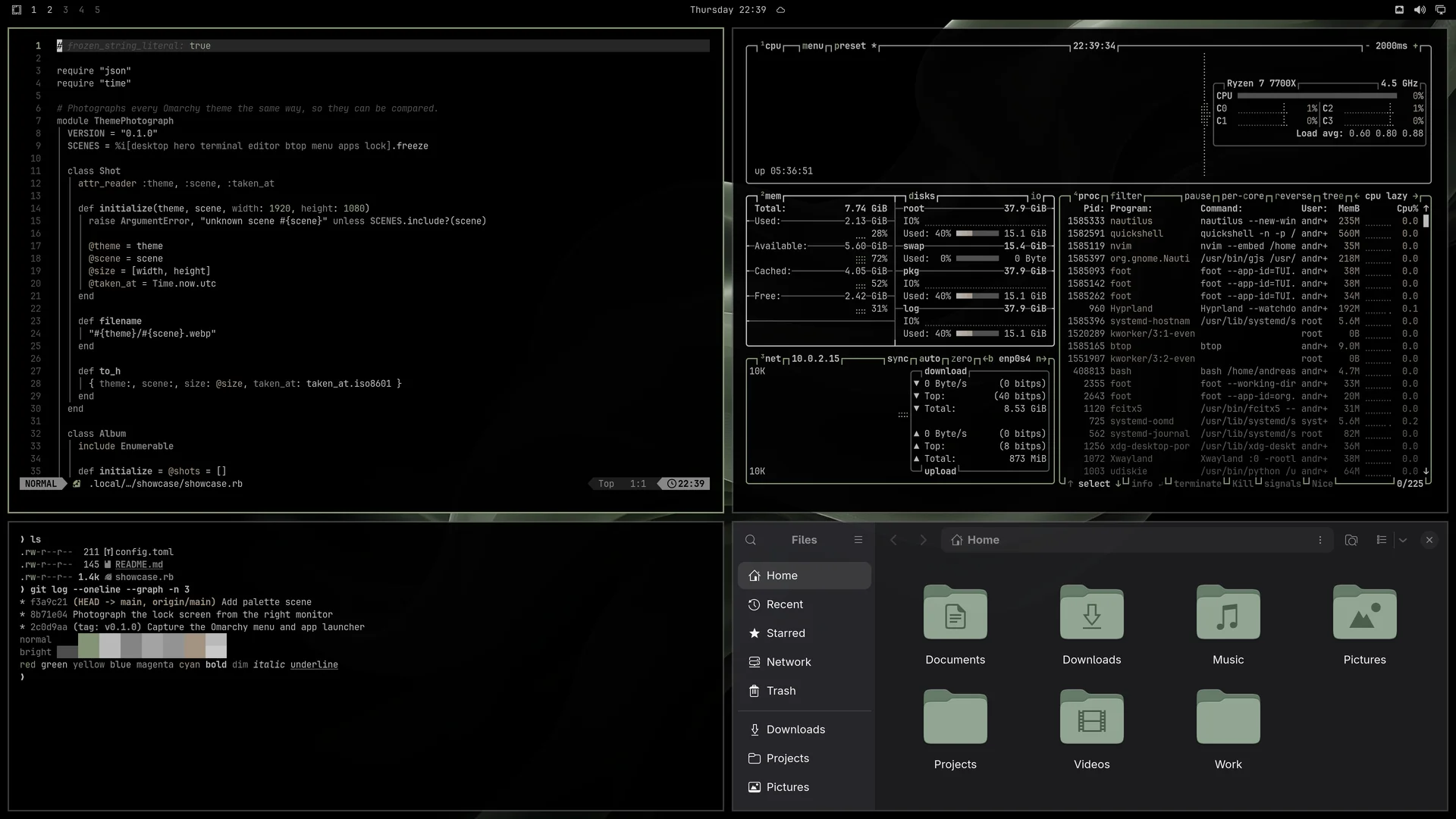The height and width of the screenshot is (819, 1456).
Task: Select Starred in the Files sidebar
Action: coord(805,633)
